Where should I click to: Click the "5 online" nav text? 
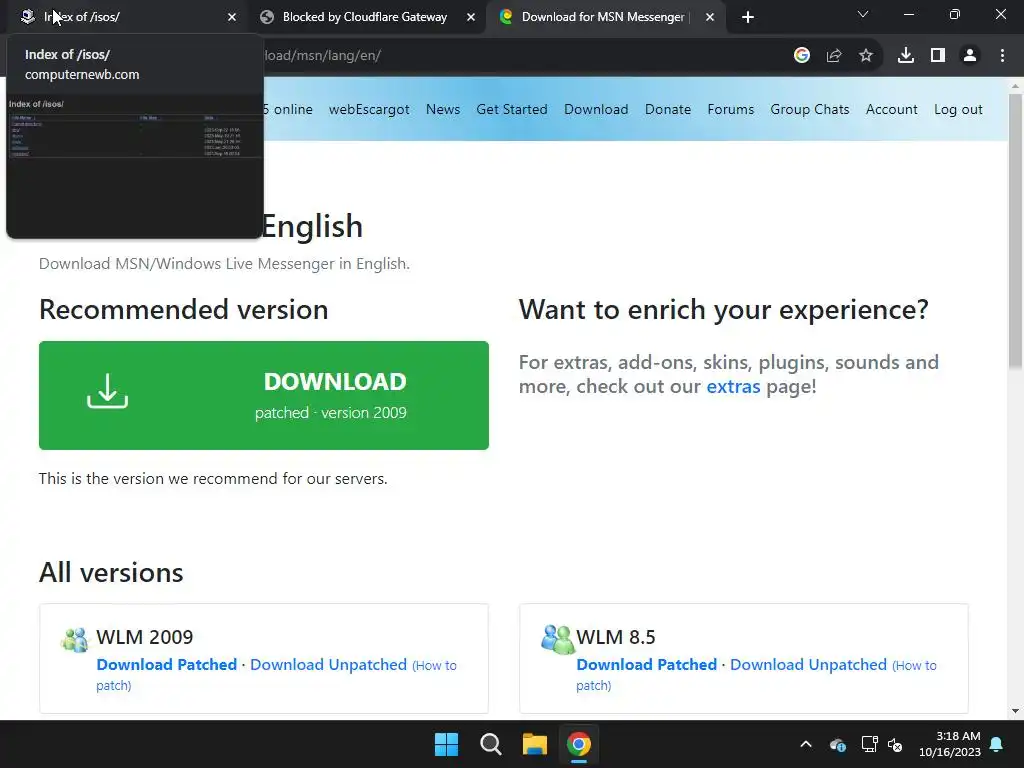288,110
